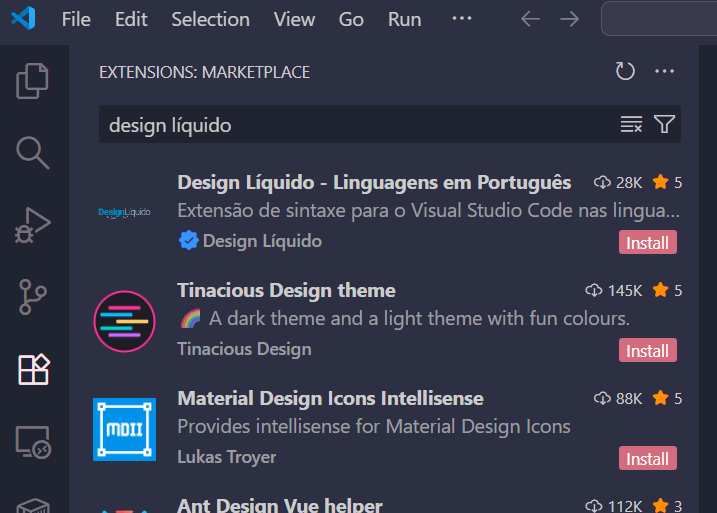Open Ant Design Vue helper title
717x513 pixels.
pos(279,505)
